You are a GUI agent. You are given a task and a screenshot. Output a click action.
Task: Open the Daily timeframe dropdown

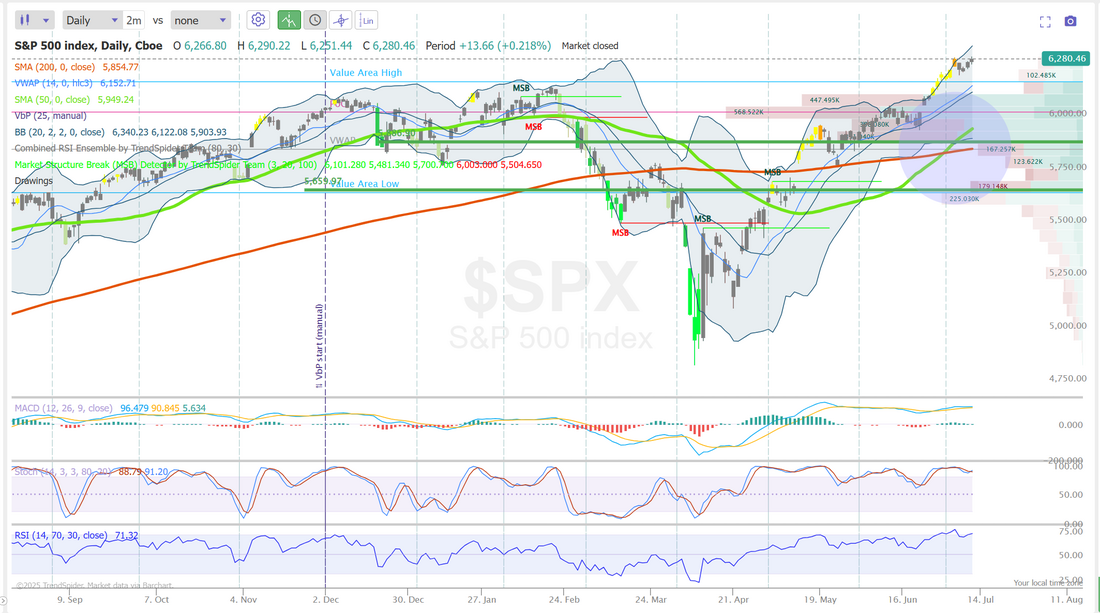92,20
